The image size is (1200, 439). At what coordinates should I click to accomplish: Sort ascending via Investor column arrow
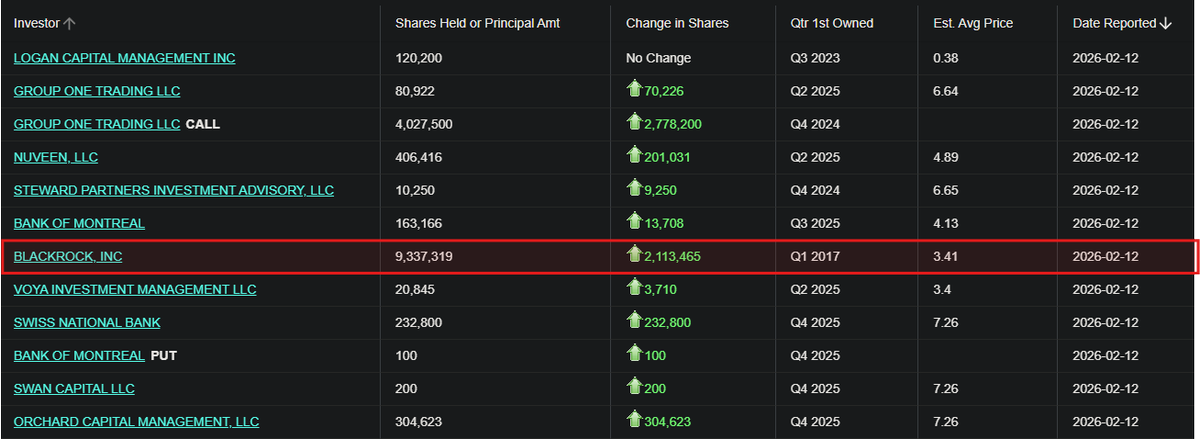point(70,23)
